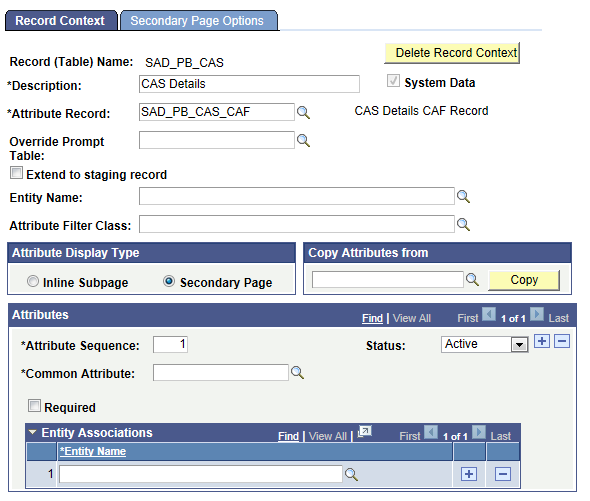Open lookup for Common Attribute field
The image size is (590, 501).
pyautogui.click(x=297, y=373)
